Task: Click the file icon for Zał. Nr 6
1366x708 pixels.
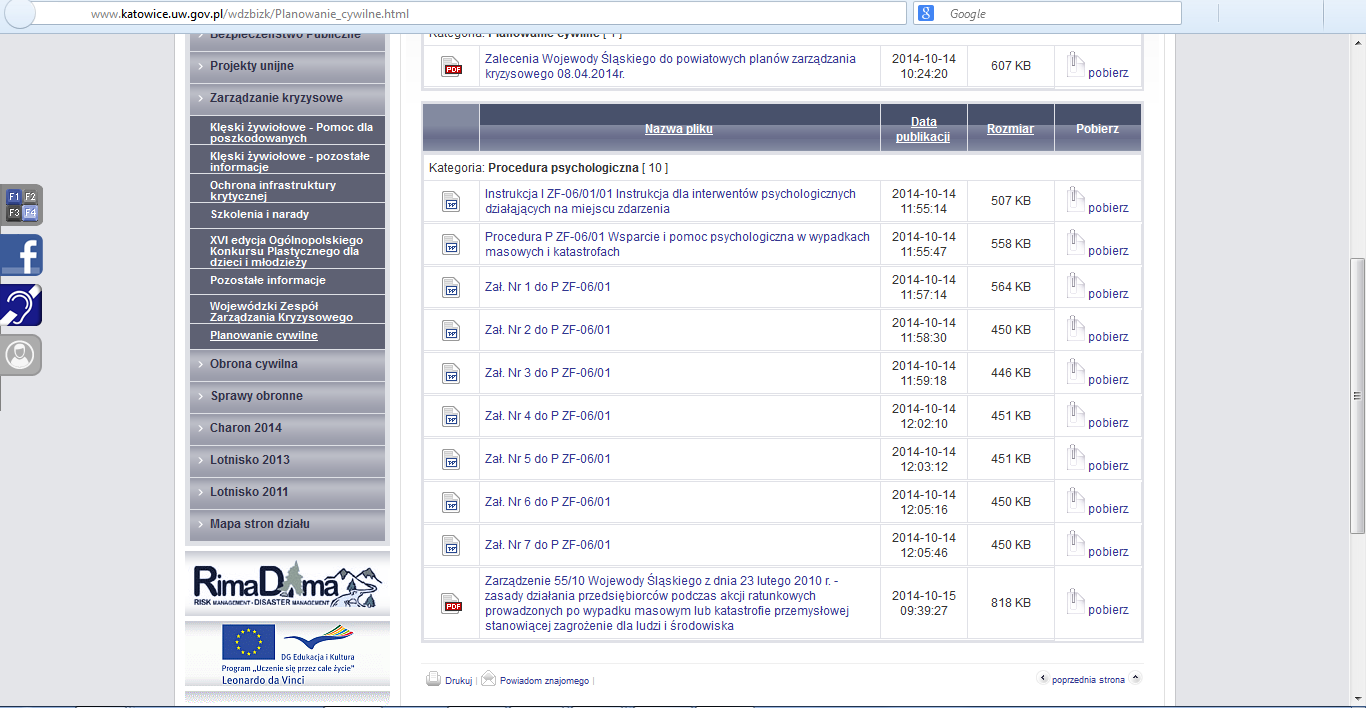Action: (452, 503)
